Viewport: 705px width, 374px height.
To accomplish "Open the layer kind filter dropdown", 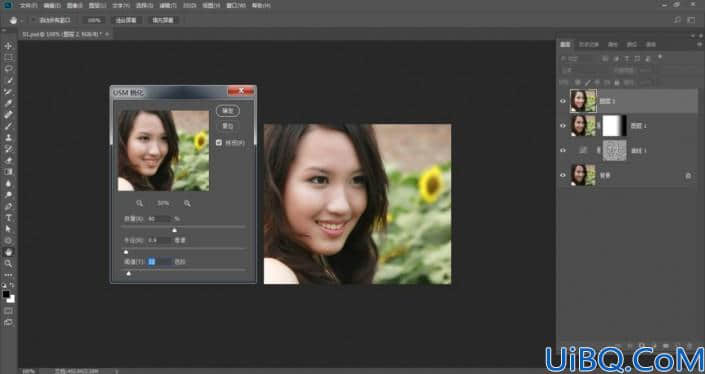I will click(x=579, y=59).
